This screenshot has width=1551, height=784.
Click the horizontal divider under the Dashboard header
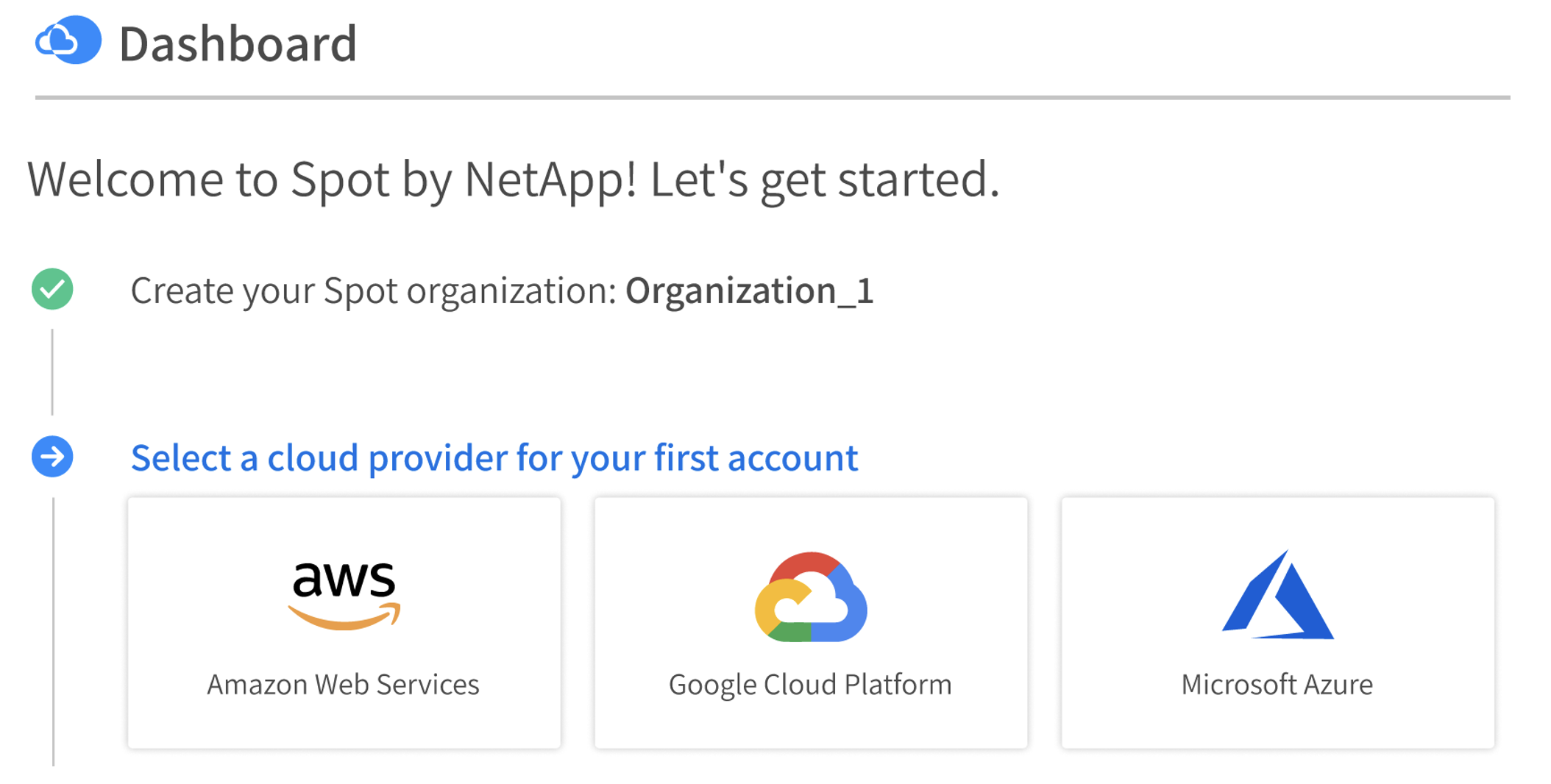tap(773, 97)
